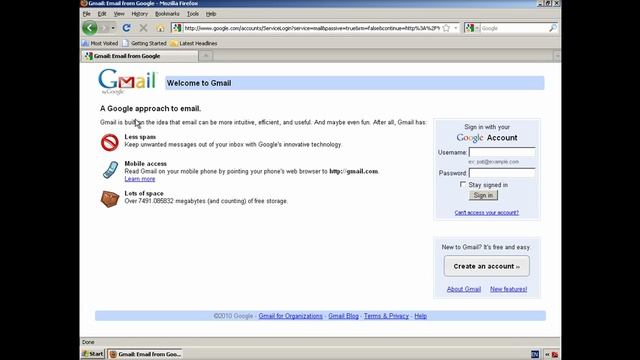Click the Firefox back arrow button
Screen dimensions: 640x360
coord(90,28)
